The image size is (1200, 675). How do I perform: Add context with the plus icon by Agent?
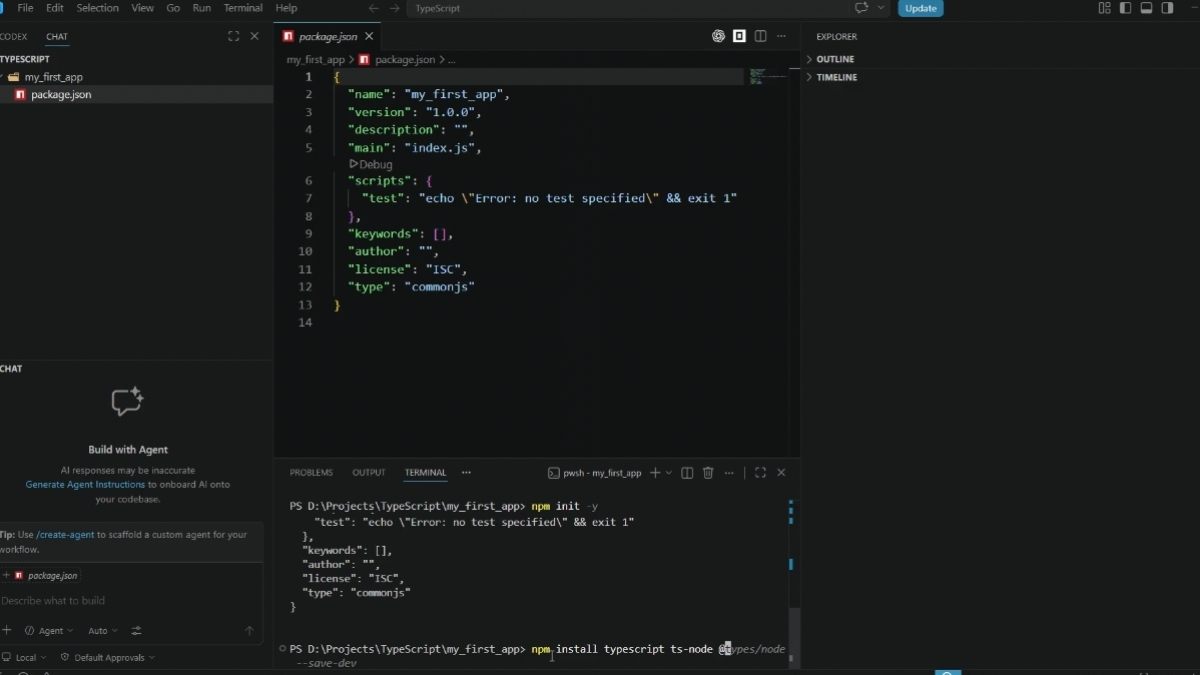point(7,630)
